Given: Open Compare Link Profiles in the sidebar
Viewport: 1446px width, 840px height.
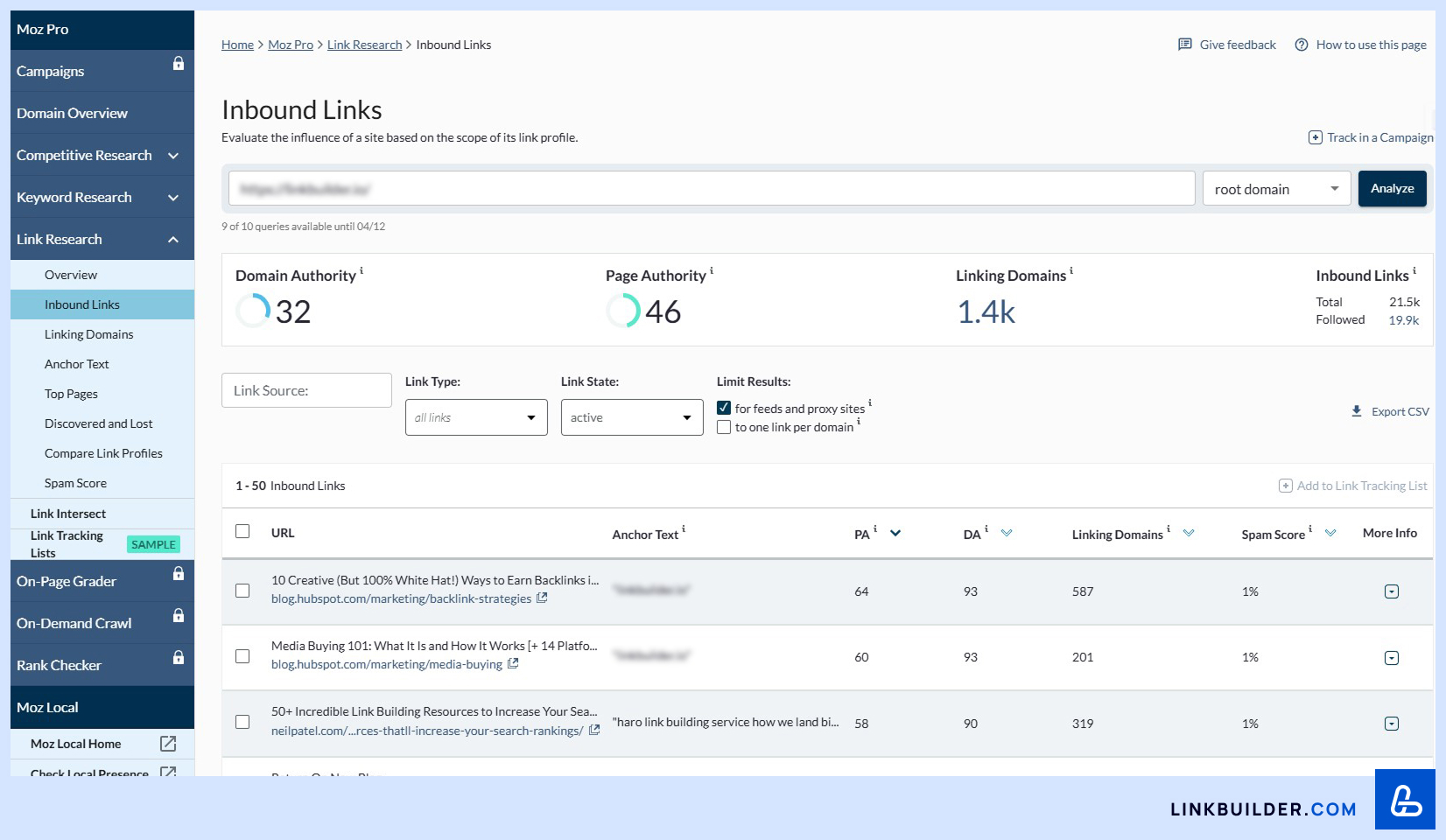Looking at the screenshot, I should [103, 453].
